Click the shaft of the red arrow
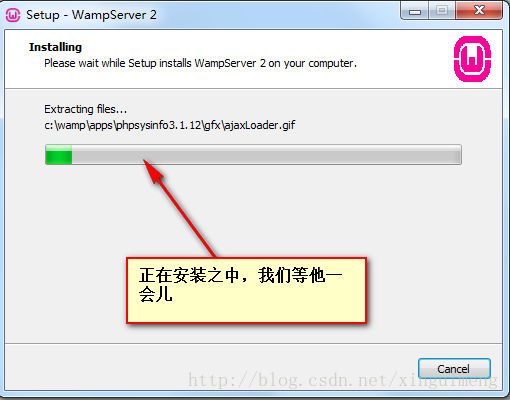Viewport: 510px width, 400px height. [x=187, y=219]
